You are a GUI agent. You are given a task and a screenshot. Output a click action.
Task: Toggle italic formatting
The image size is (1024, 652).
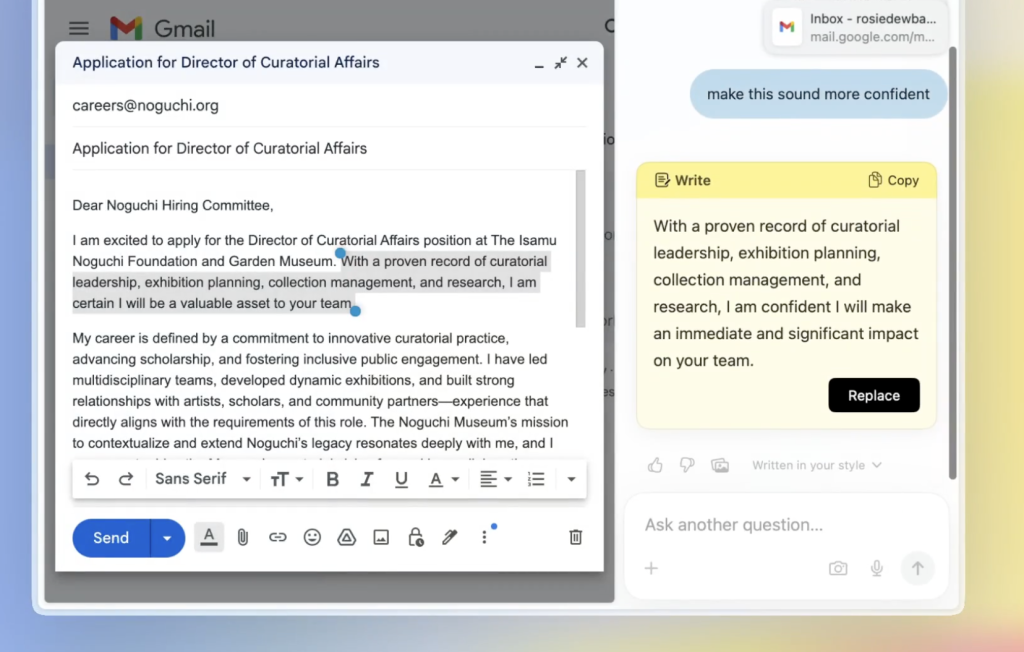click(x=367, y=479)
